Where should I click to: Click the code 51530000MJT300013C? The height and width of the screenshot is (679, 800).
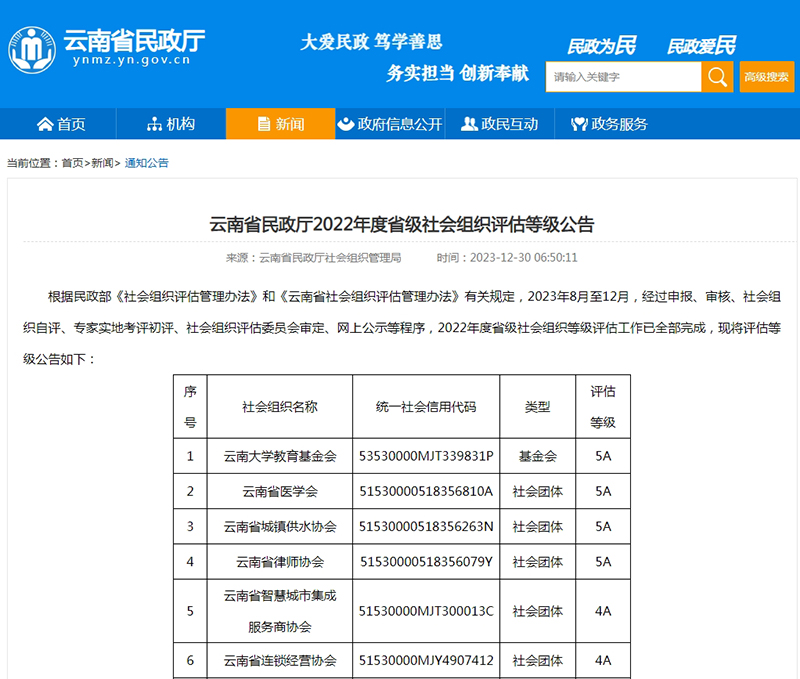click(x=426, y=611)
